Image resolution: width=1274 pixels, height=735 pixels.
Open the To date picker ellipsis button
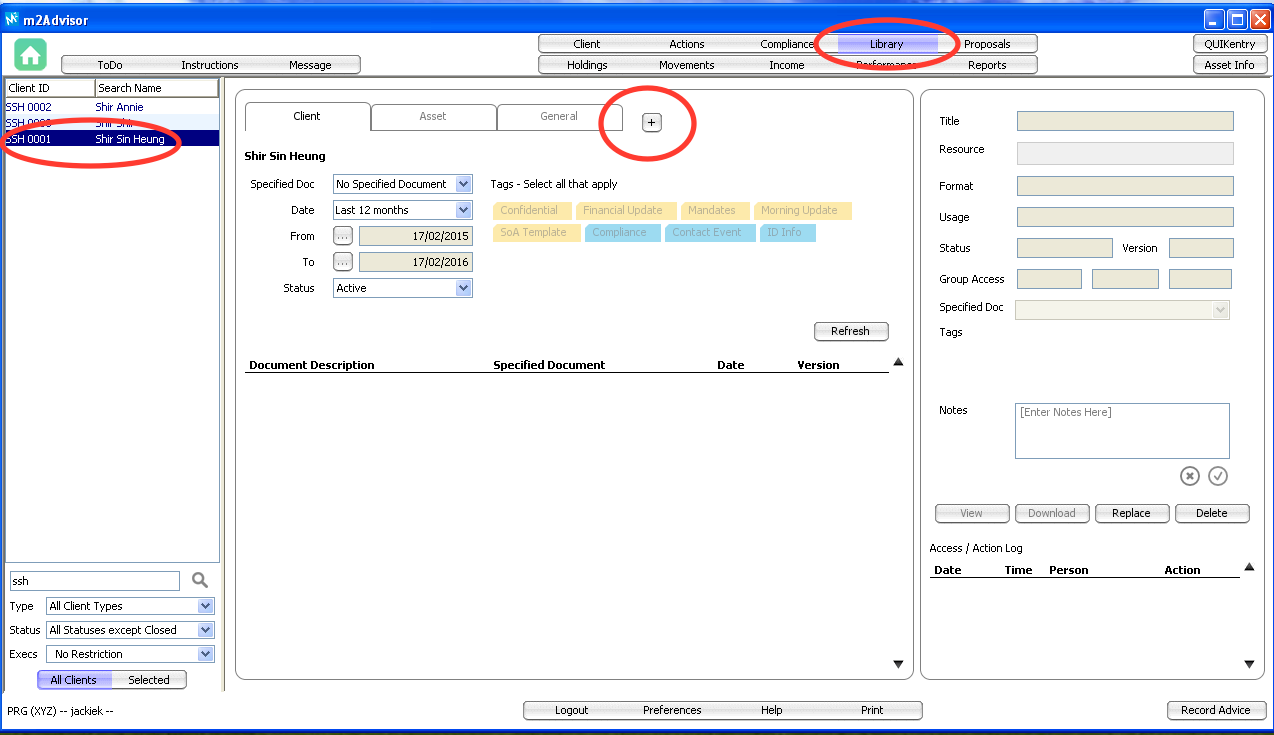click(x=343, y=262)
